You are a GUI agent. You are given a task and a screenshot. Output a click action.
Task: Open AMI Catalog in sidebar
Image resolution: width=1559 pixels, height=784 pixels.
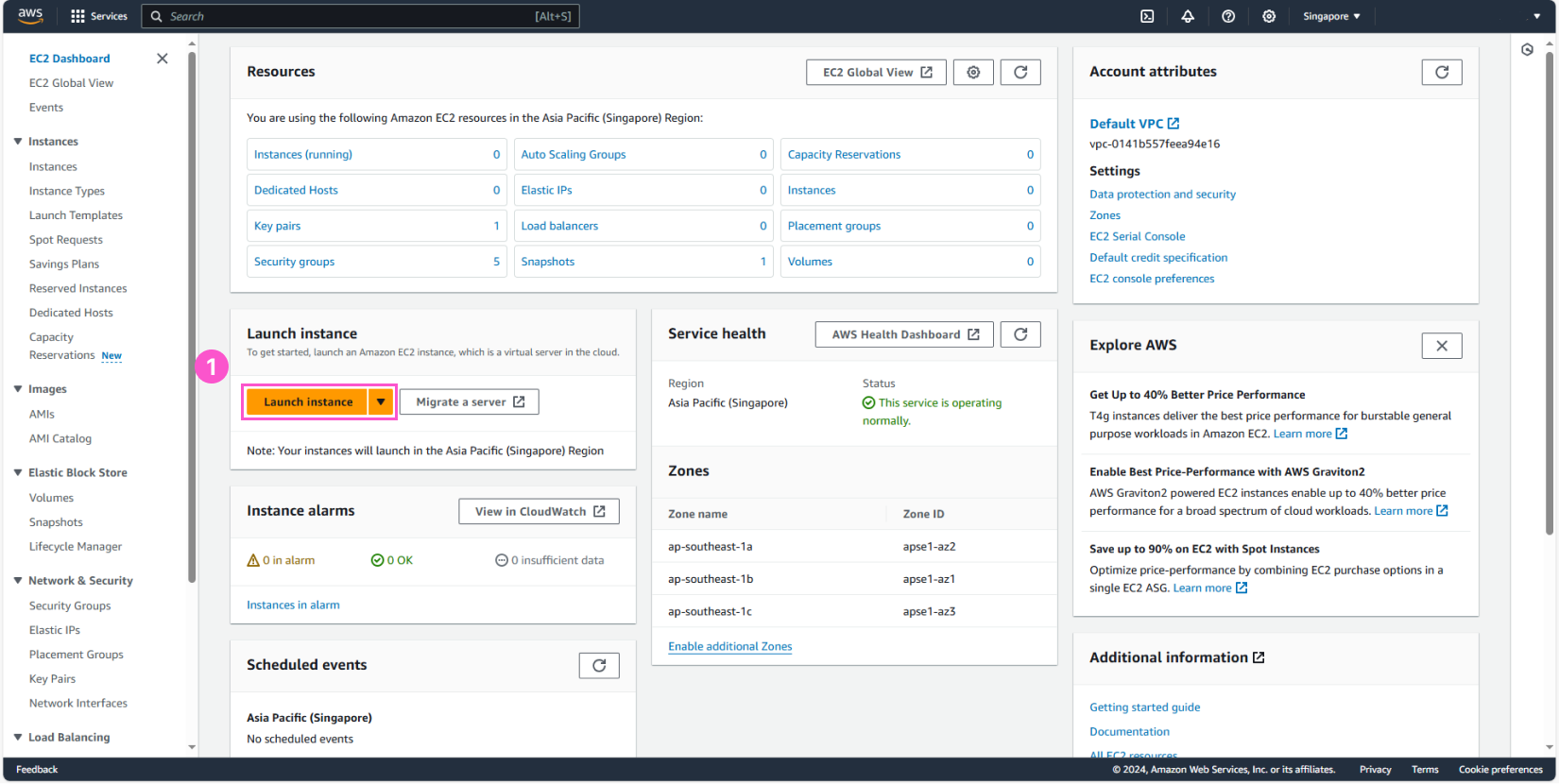click(x=60, y=438)
